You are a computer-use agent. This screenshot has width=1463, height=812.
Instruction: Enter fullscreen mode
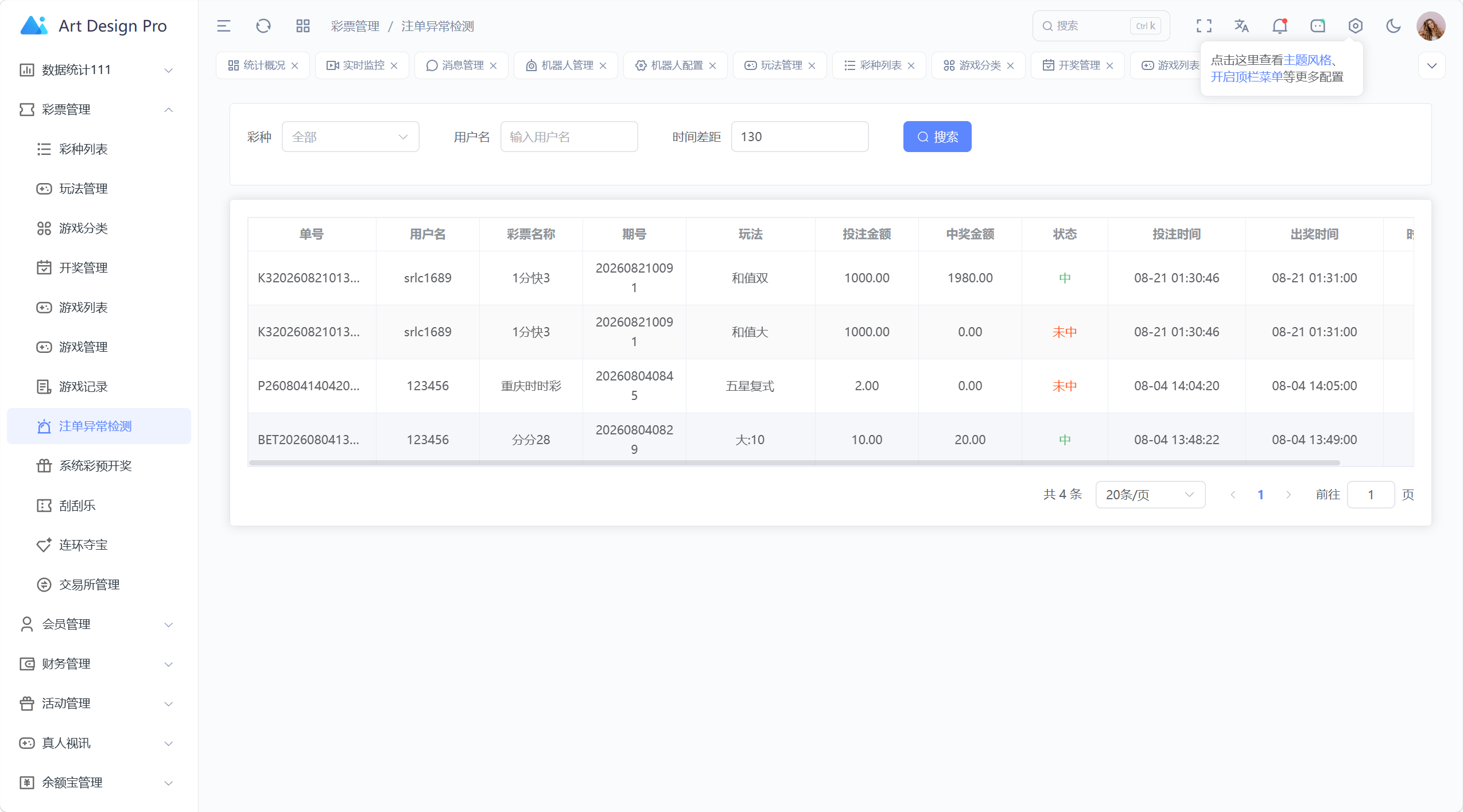tap(1204, 26)
